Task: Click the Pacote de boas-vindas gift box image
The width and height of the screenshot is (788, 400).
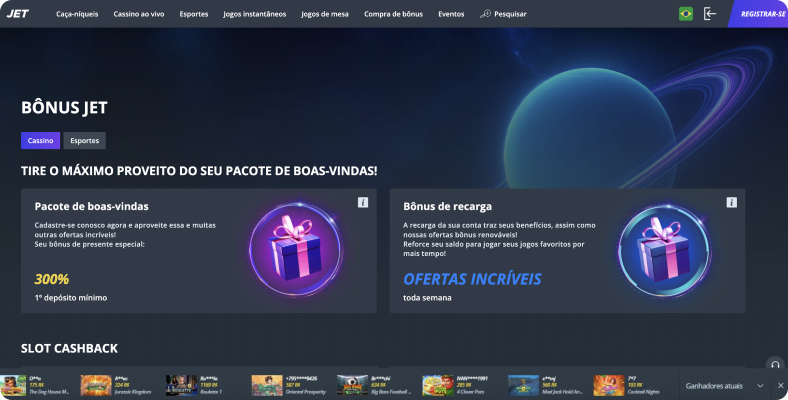Action: coord(296,249)
